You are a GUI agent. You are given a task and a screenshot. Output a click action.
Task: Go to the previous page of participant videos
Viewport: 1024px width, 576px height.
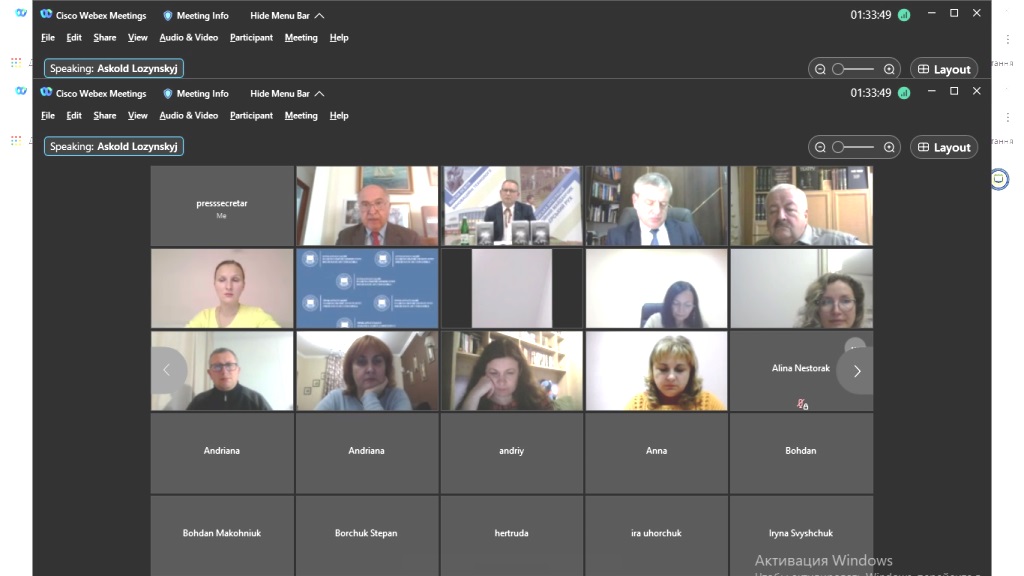[x=167, y=371]
